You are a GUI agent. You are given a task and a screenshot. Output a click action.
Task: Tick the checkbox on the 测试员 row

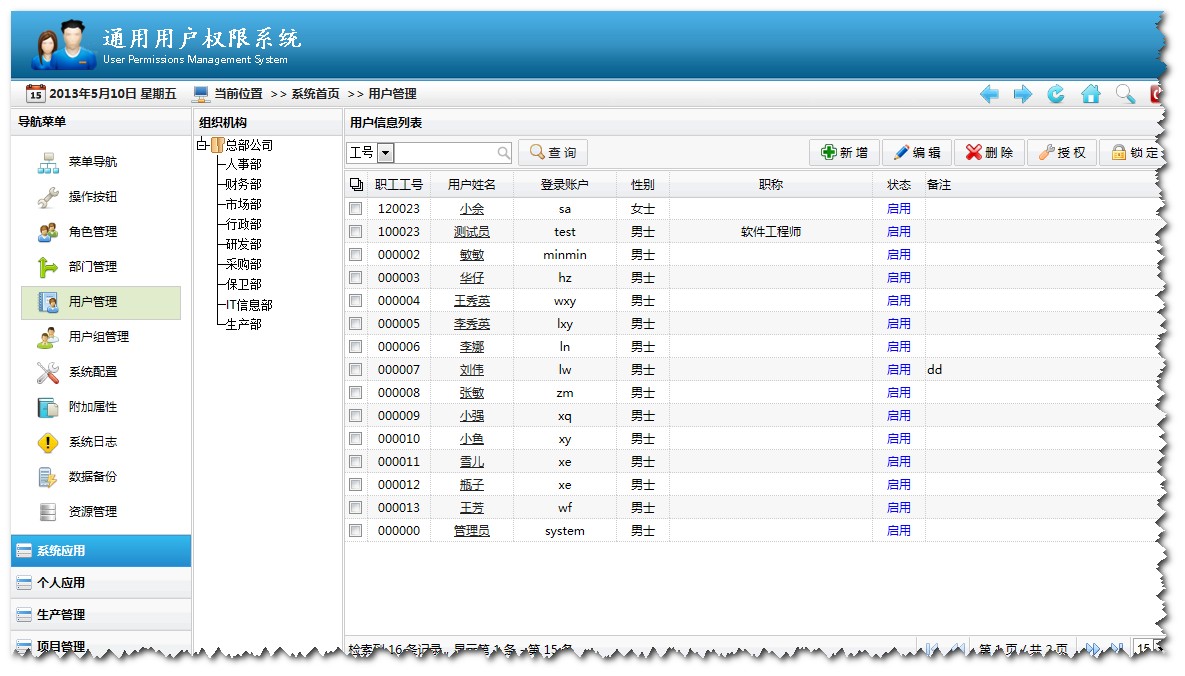[355, 231]
